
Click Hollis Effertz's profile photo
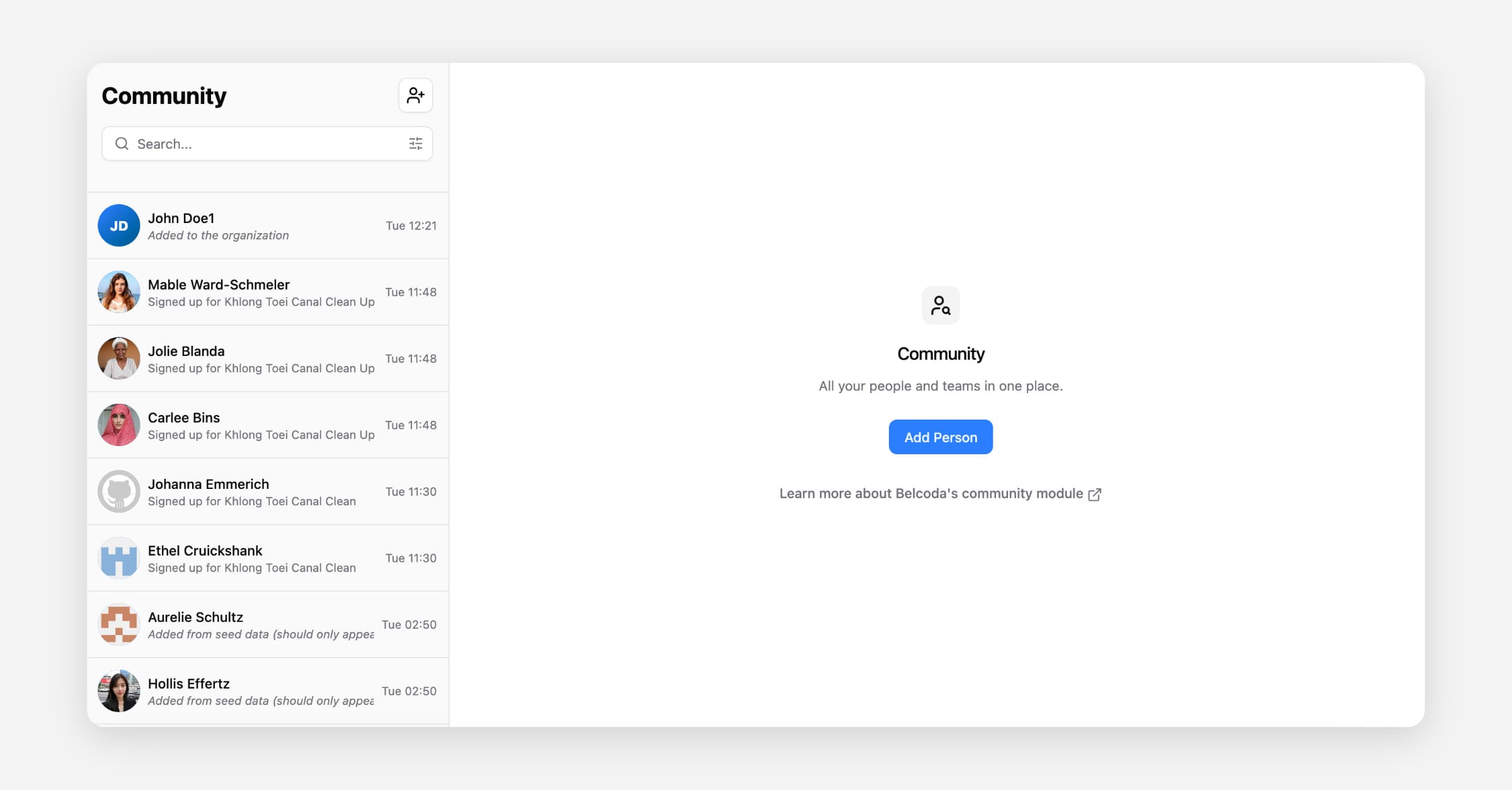[x=118, y=691]
